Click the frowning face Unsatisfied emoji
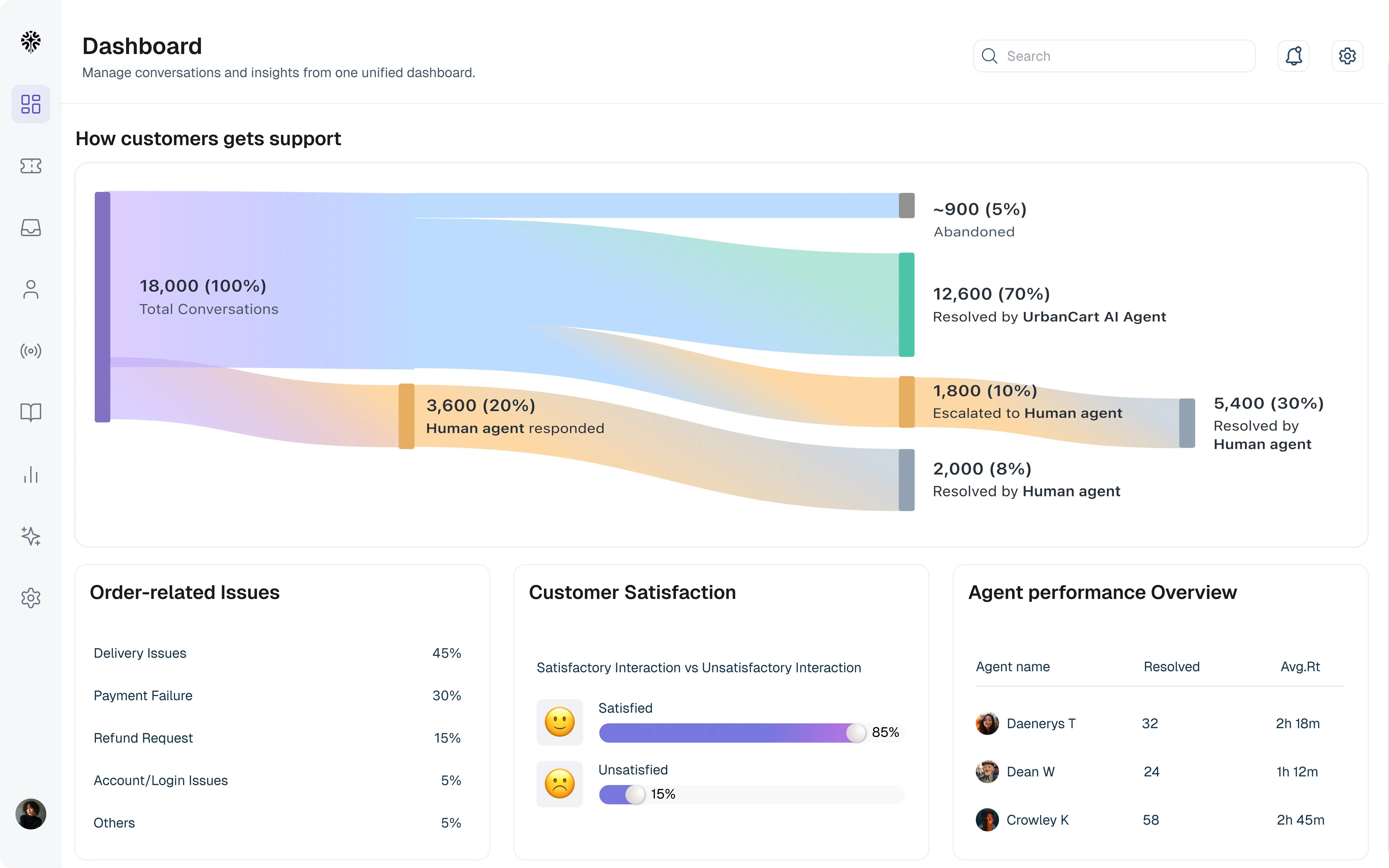The width and height of the screenshot is (1389, 868). (560, 784)
